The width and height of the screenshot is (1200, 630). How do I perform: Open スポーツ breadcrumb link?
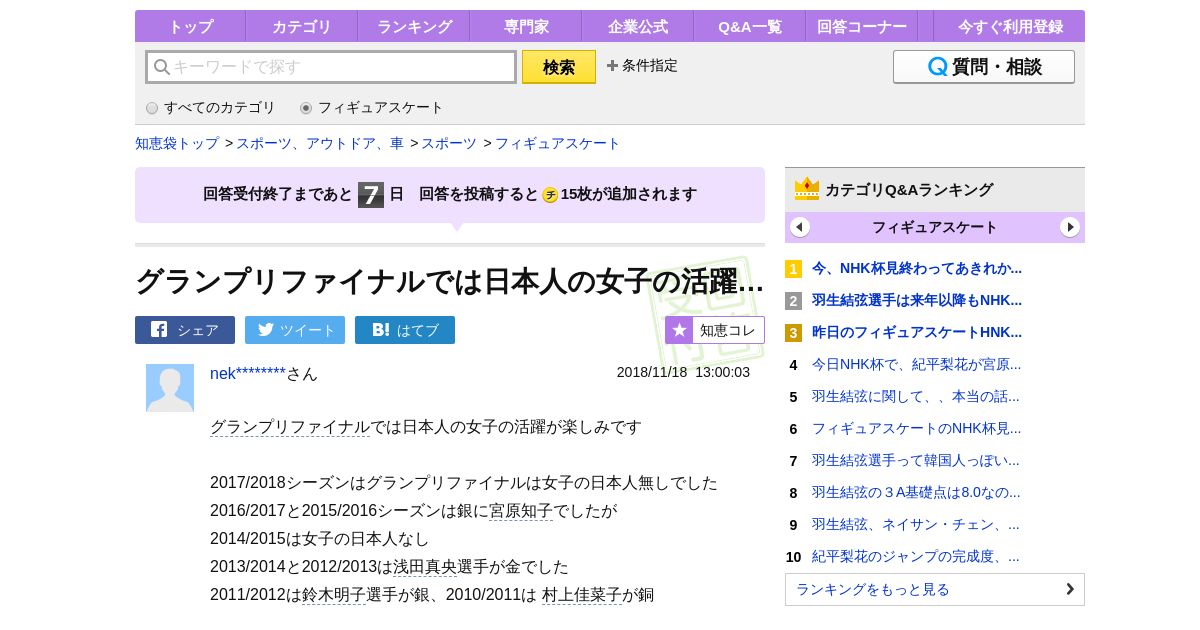pos(449,143)
